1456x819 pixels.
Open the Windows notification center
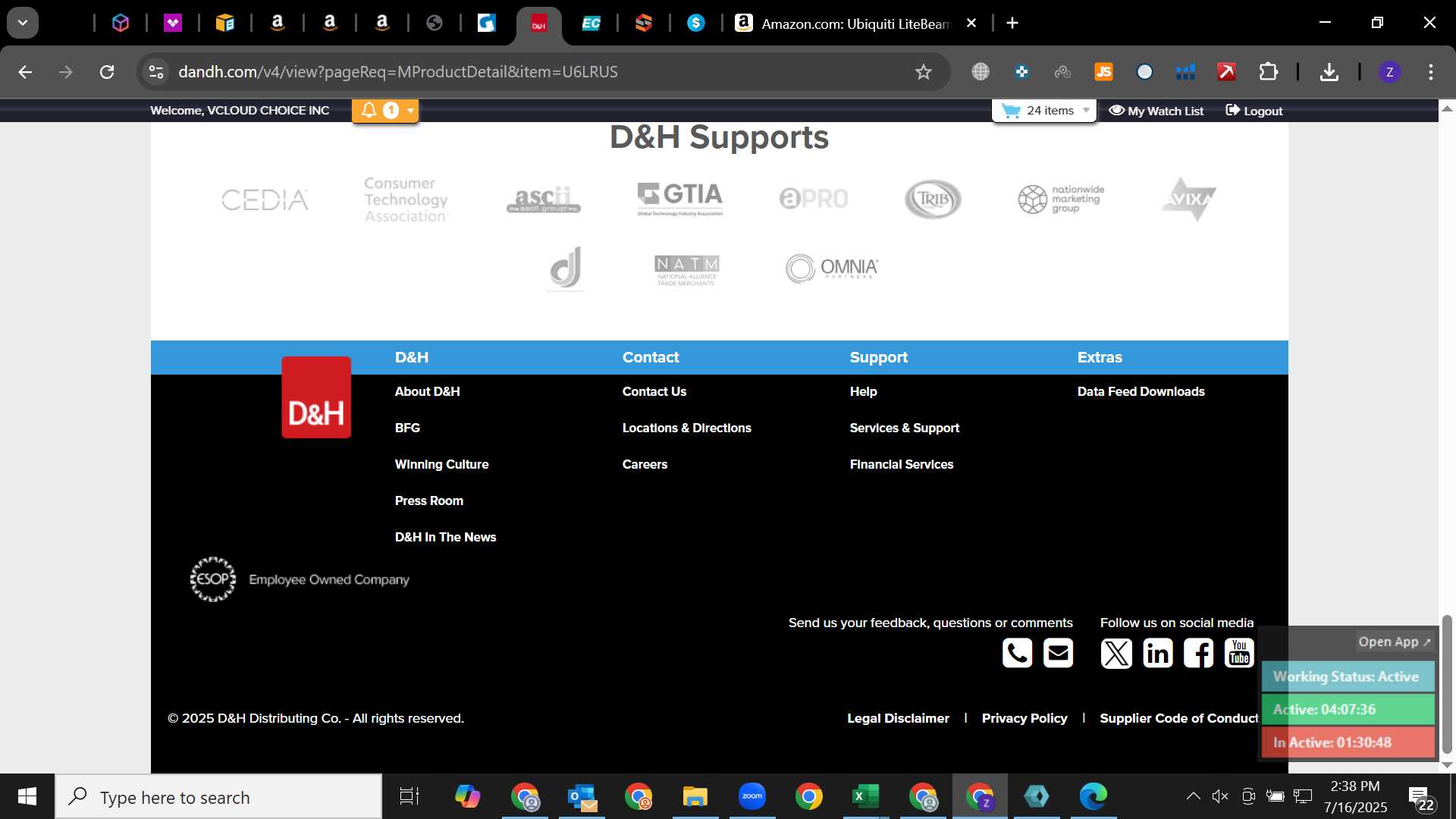pyautogui.click(x=1420, y=798)
